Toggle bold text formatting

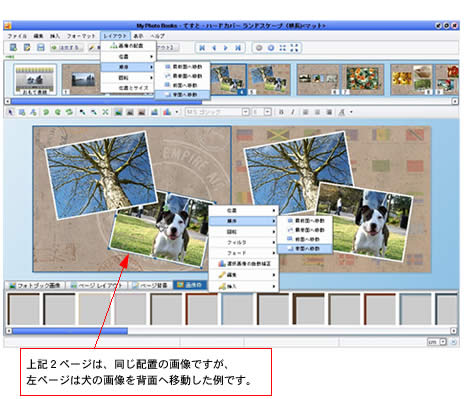281,112
